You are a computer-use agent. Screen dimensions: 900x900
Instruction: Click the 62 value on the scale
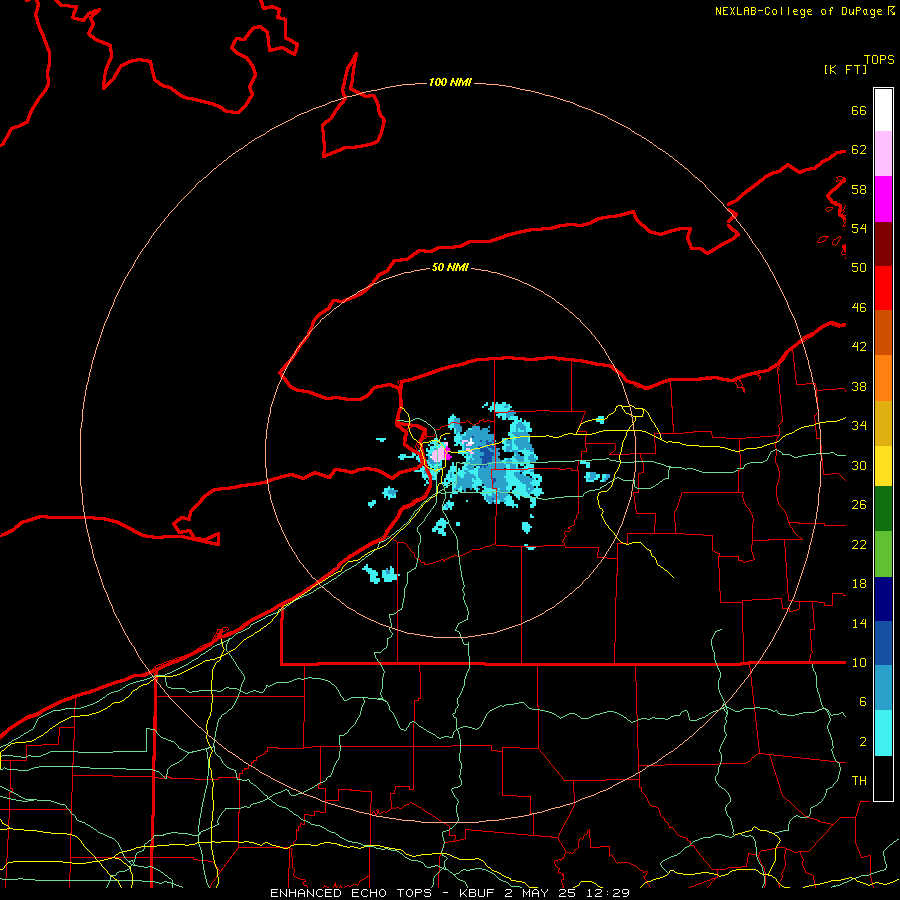[x=859, y=150]
